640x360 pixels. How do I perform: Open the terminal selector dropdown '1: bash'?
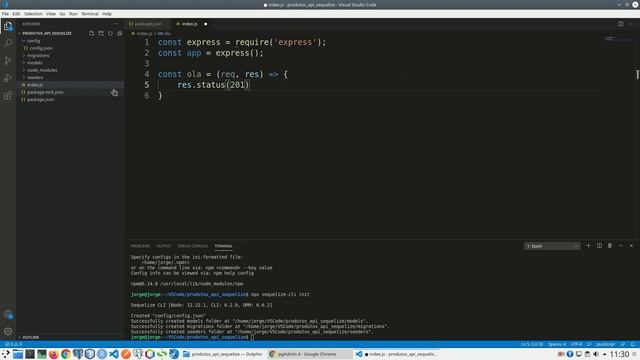point(552,246)
